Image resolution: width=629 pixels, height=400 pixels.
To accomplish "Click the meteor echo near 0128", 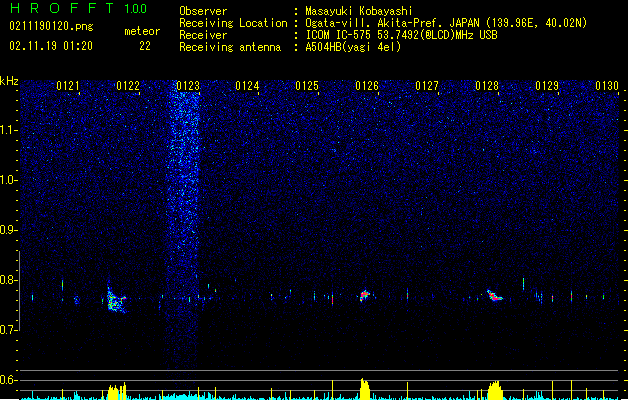I will (x=494, y=296).
